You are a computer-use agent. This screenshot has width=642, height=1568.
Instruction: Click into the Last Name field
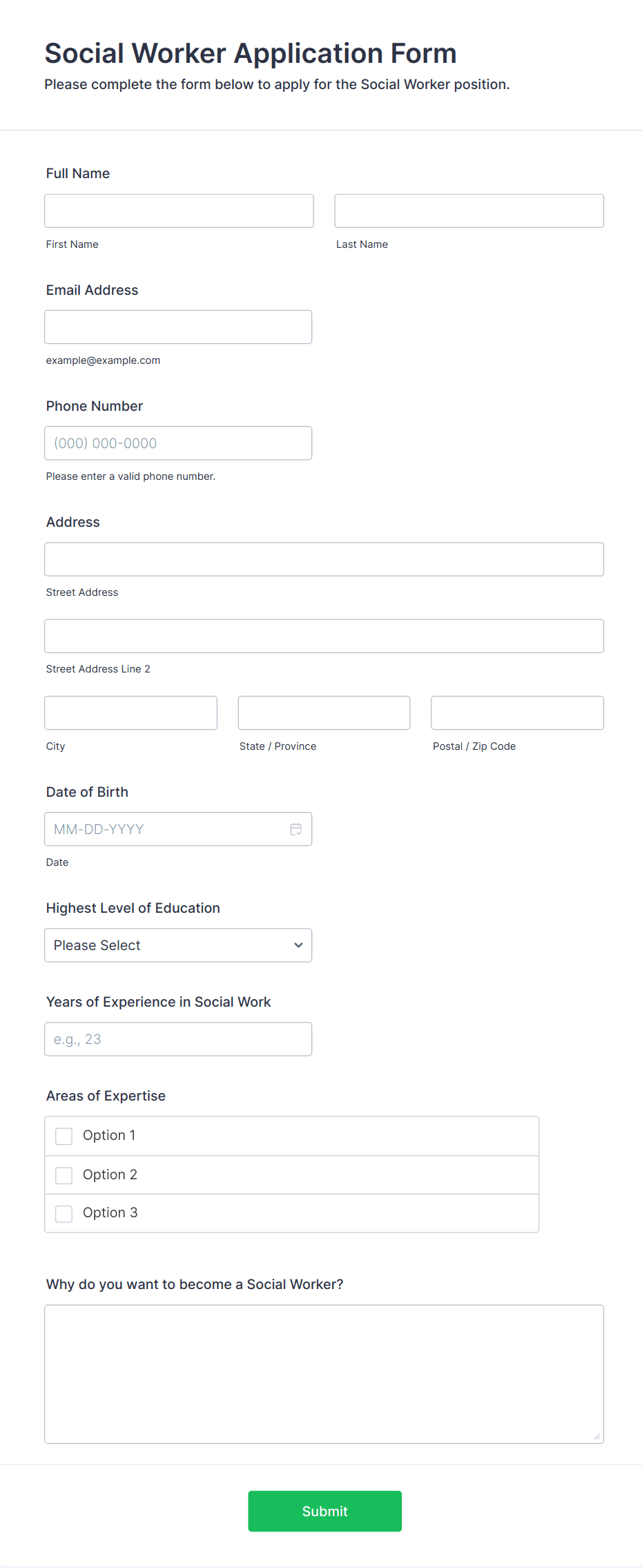469,211
